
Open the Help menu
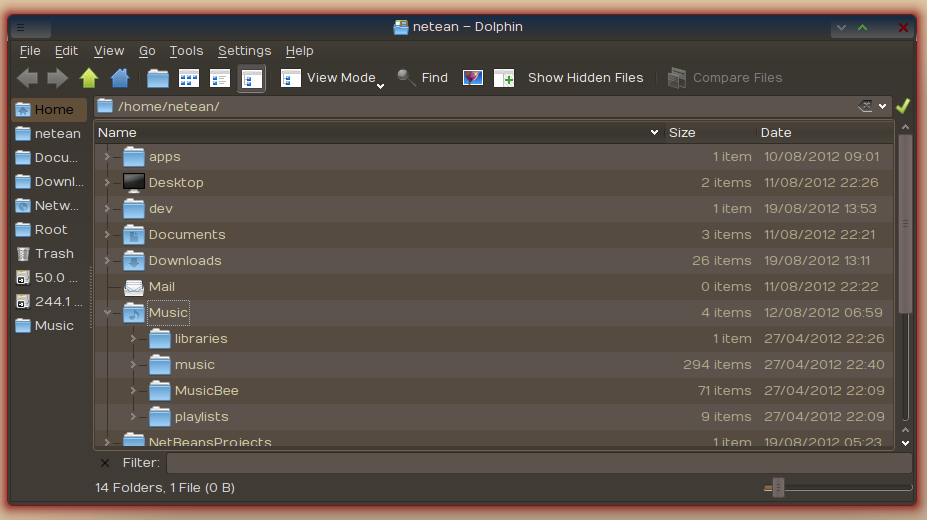[x=299, y=51]
